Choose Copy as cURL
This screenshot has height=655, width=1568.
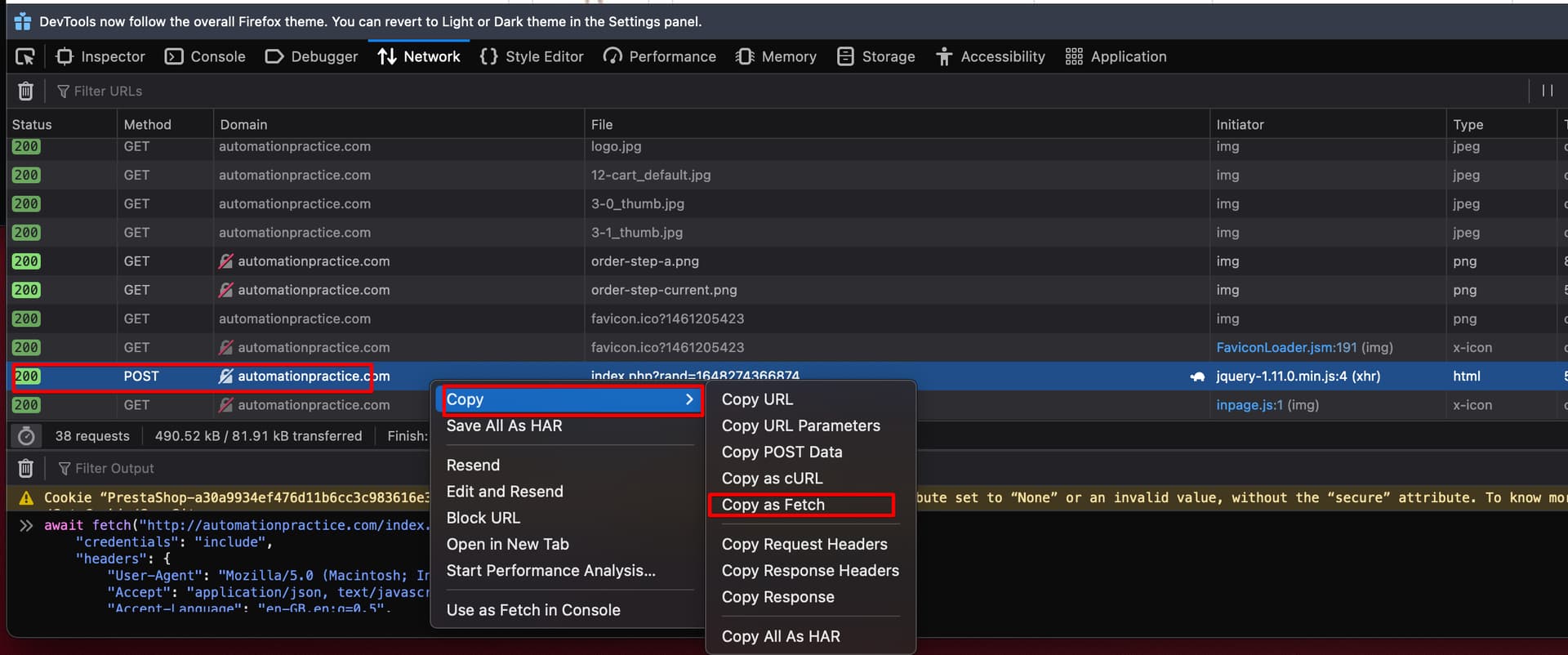coord(773,479)
